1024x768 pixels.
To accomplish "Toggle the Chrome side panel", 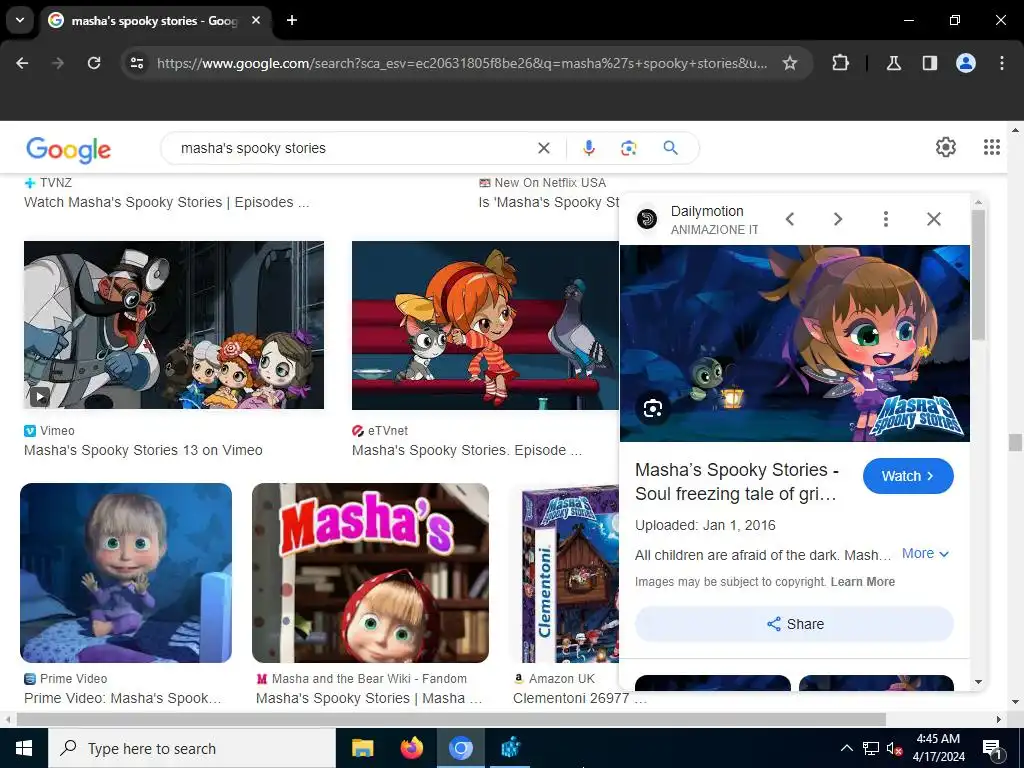I will [929, 63].
